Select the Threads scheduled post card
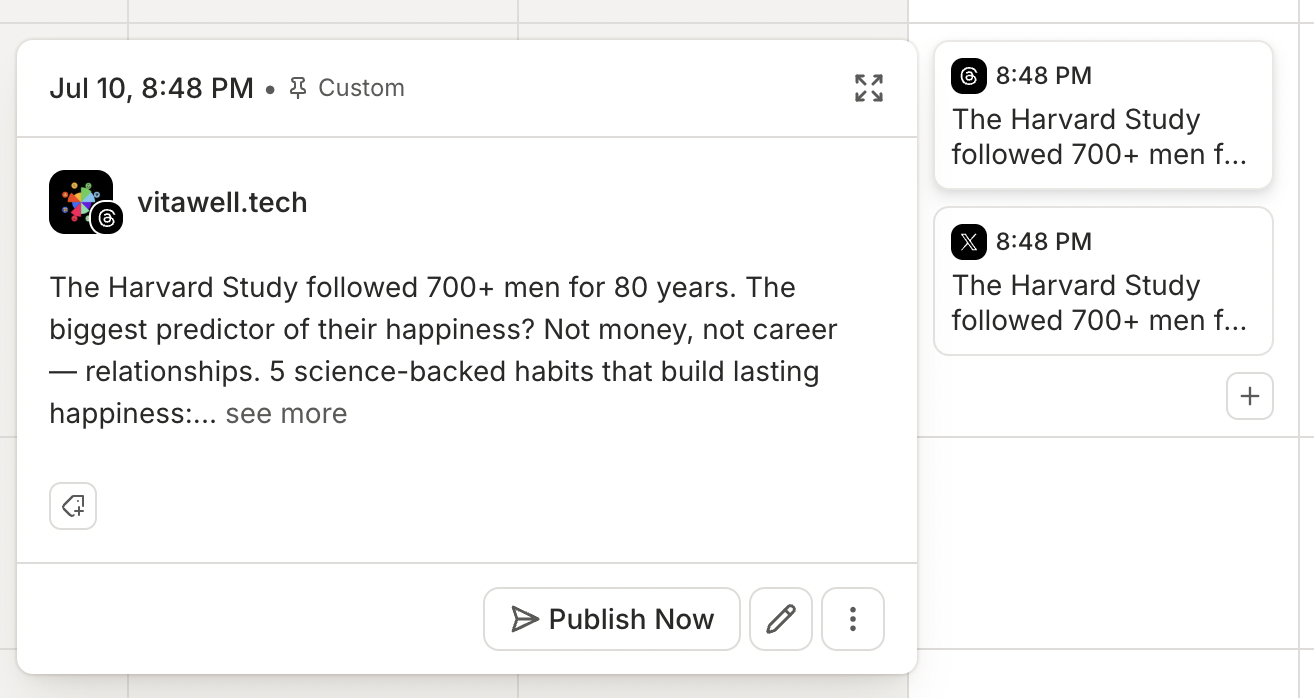Viewport: 1314px width, 698px height. point(1103,114)
